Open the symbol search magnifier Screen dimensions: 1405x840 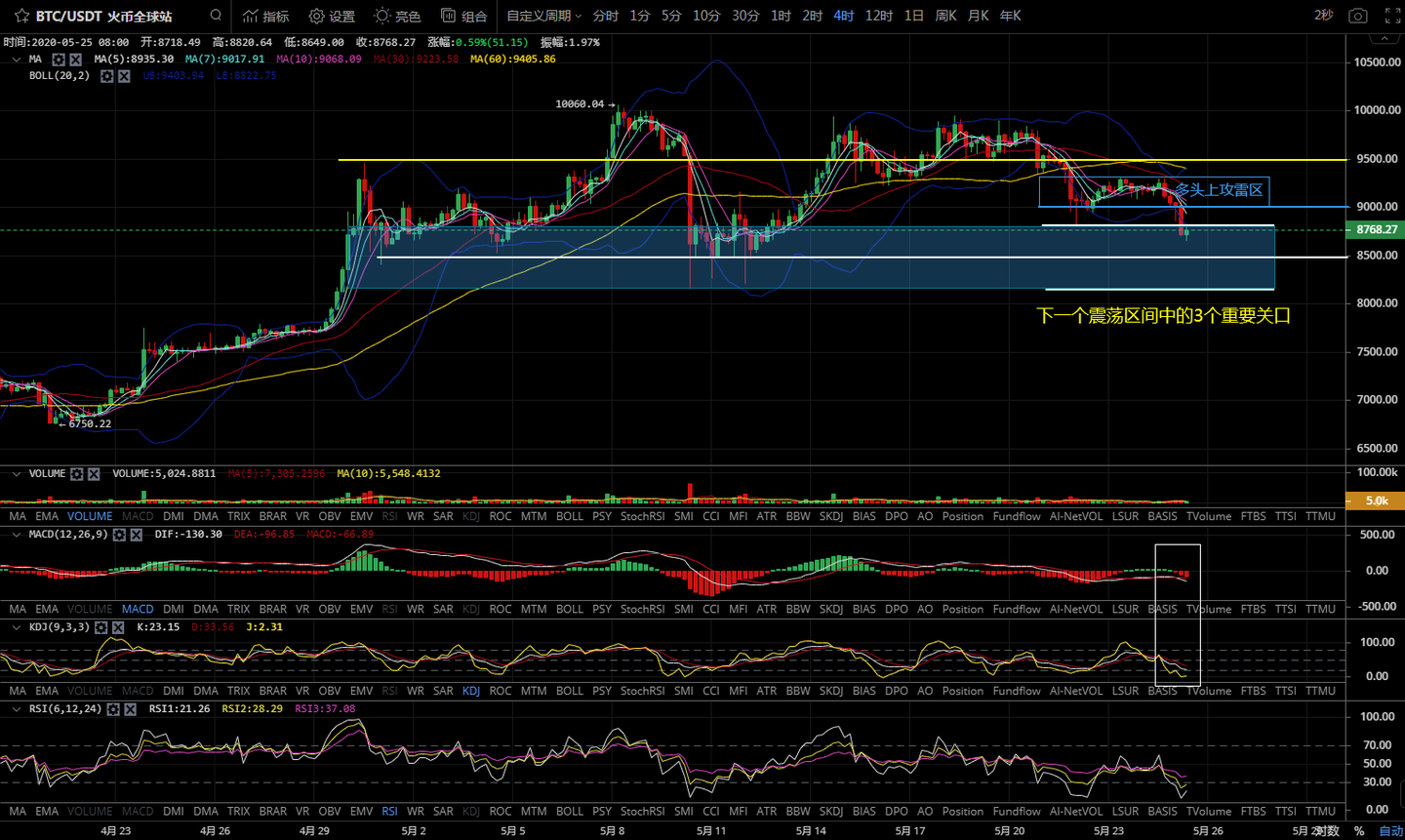tap(216, 16)
